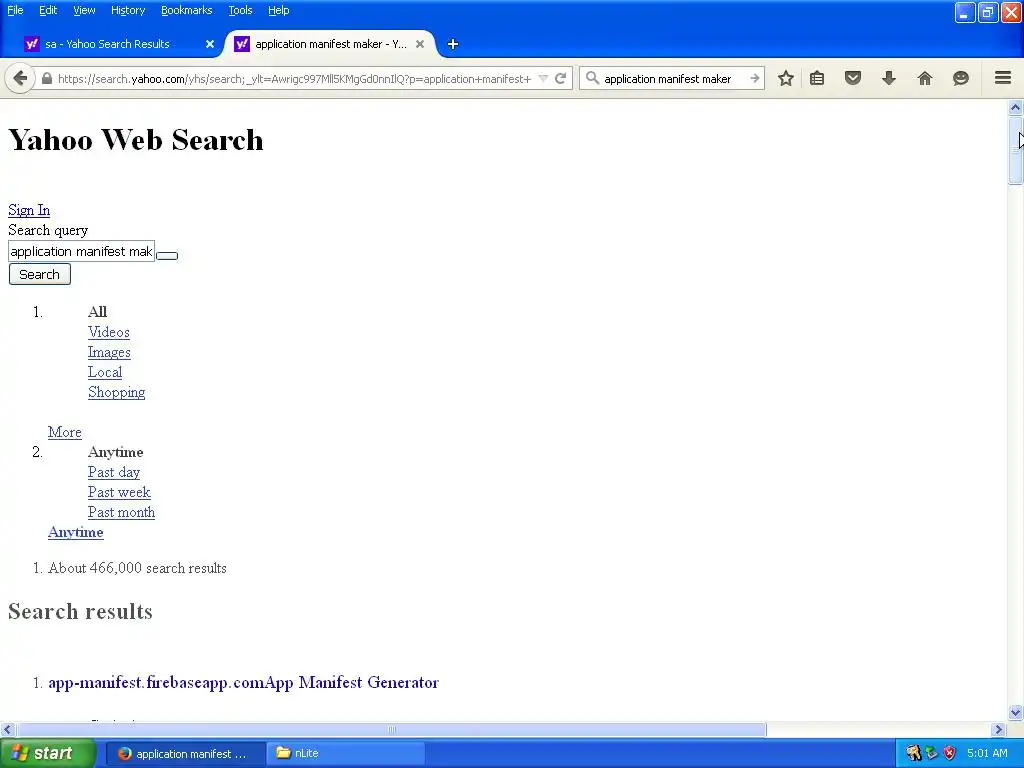Open the History menu
This screenshot has height=768, width=1024.
click(127, 10)
